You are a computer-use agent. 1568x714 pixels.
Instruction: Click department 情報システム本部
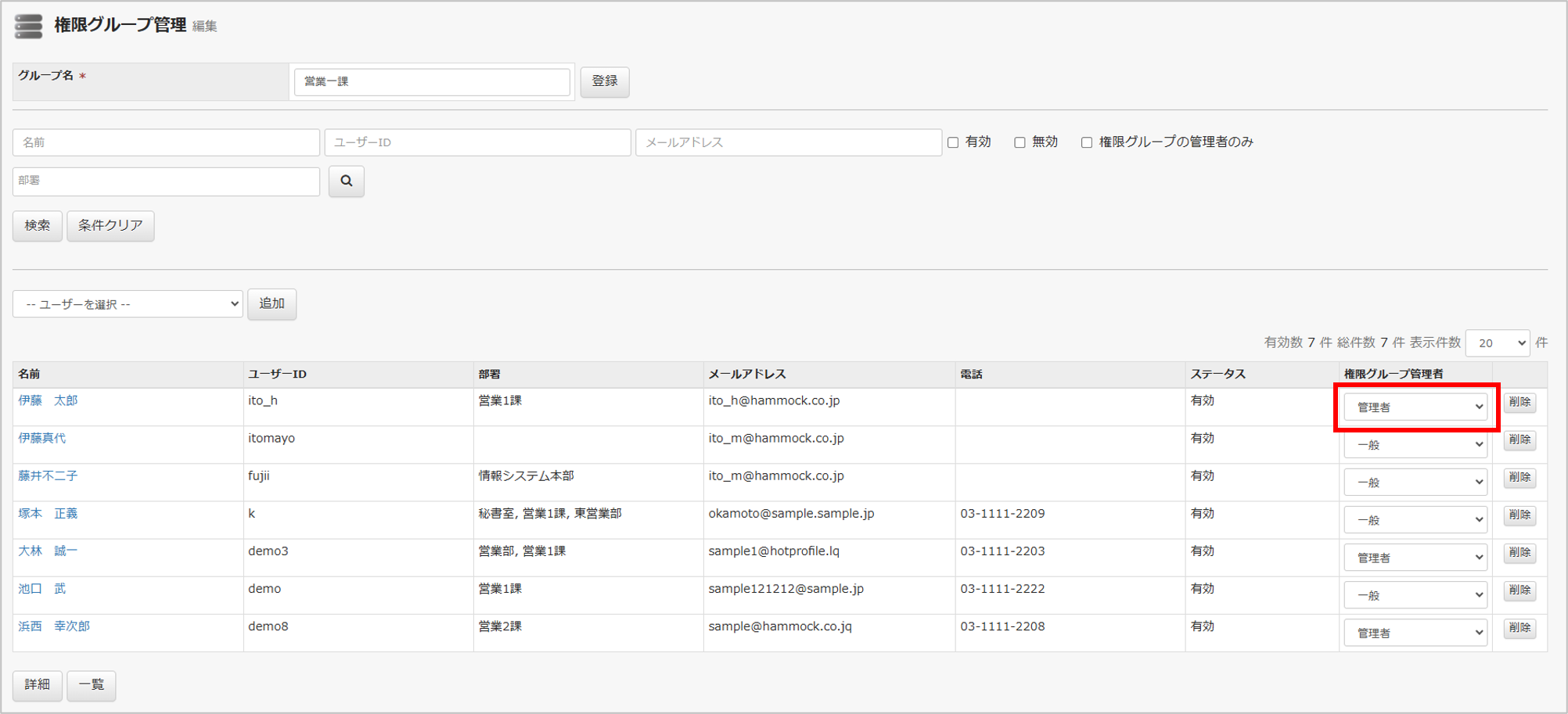(x=526, y=475)
